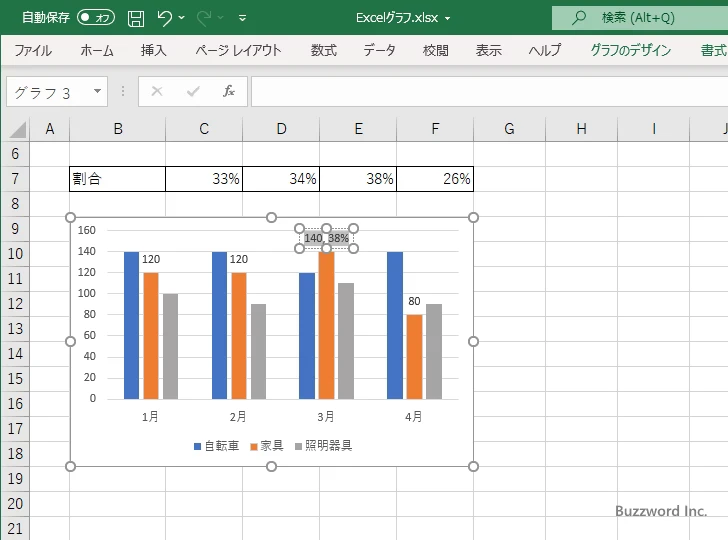Toggle the AutoSave switch
Screen dimensions: 728x540
pyautogui.click(x=96, y=18)
